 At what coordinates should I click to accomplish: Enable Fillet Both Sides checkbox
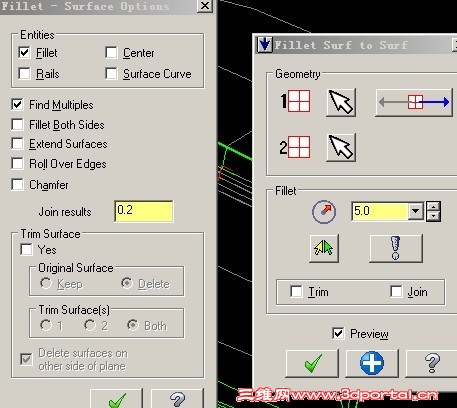17,125
